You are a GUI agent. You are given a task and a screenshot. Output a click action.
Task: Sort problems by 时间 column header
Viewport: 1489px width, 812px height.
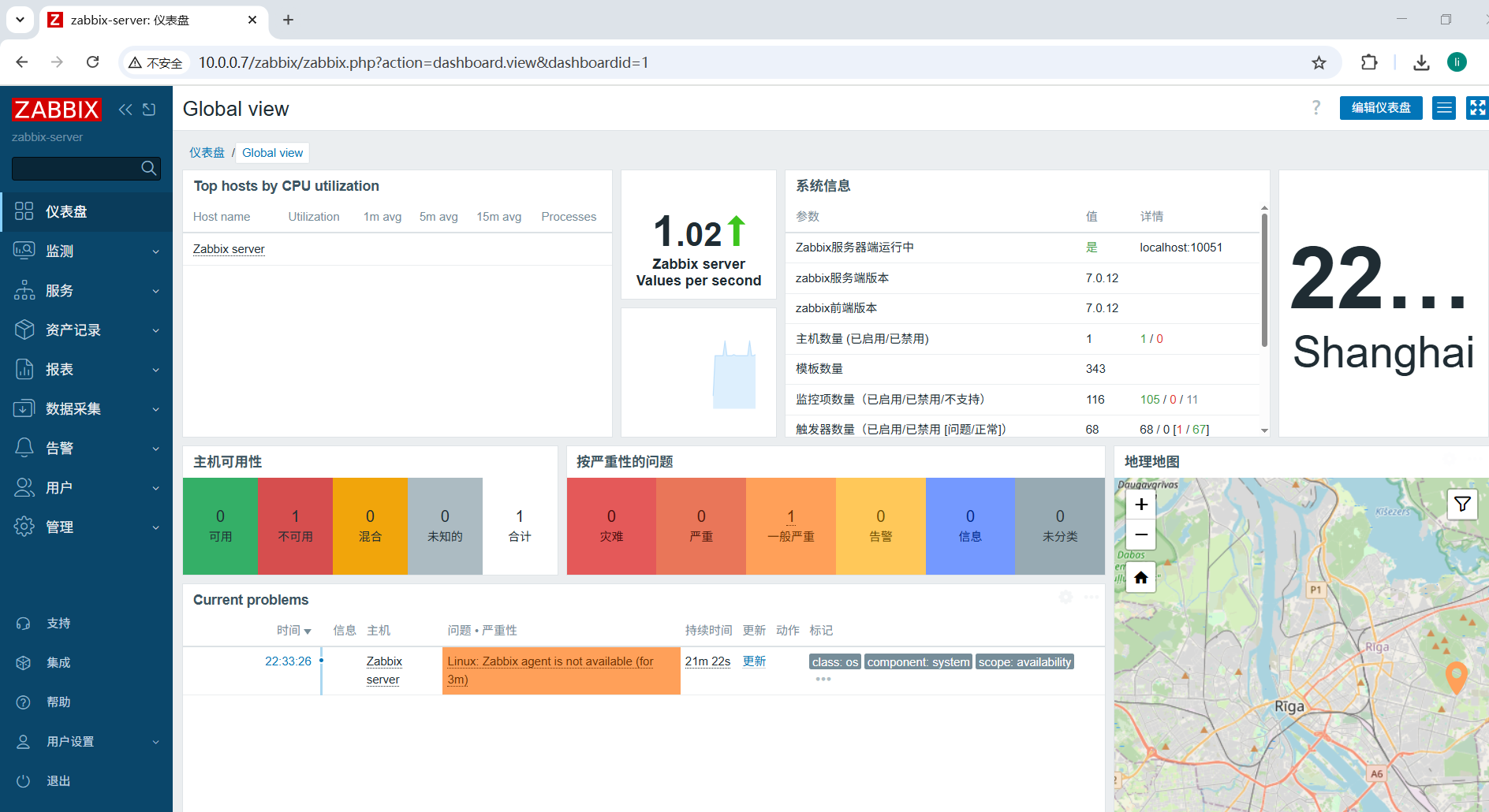[x=293, y=631]
